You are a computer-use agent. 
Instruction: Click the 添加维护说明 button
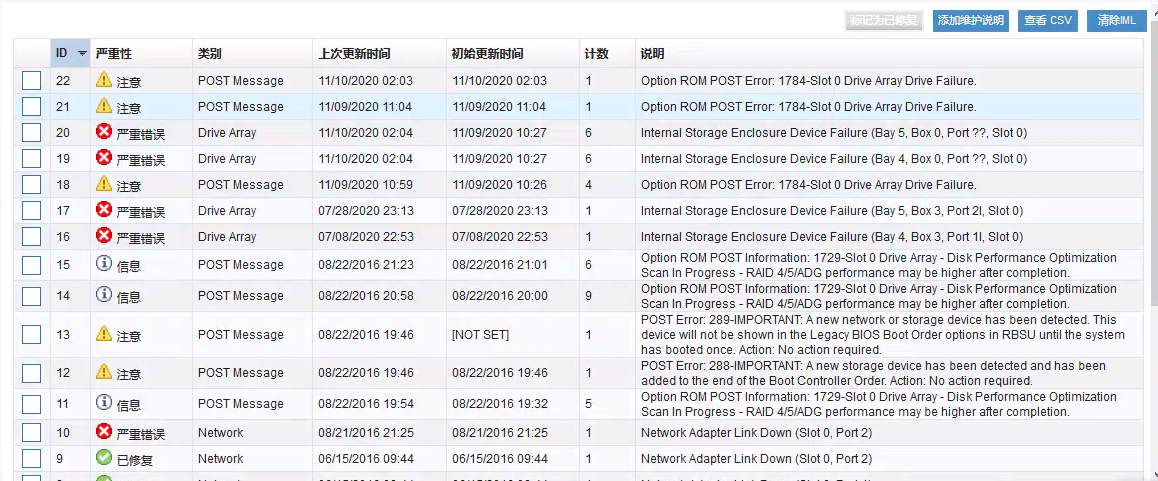(970, 21)
